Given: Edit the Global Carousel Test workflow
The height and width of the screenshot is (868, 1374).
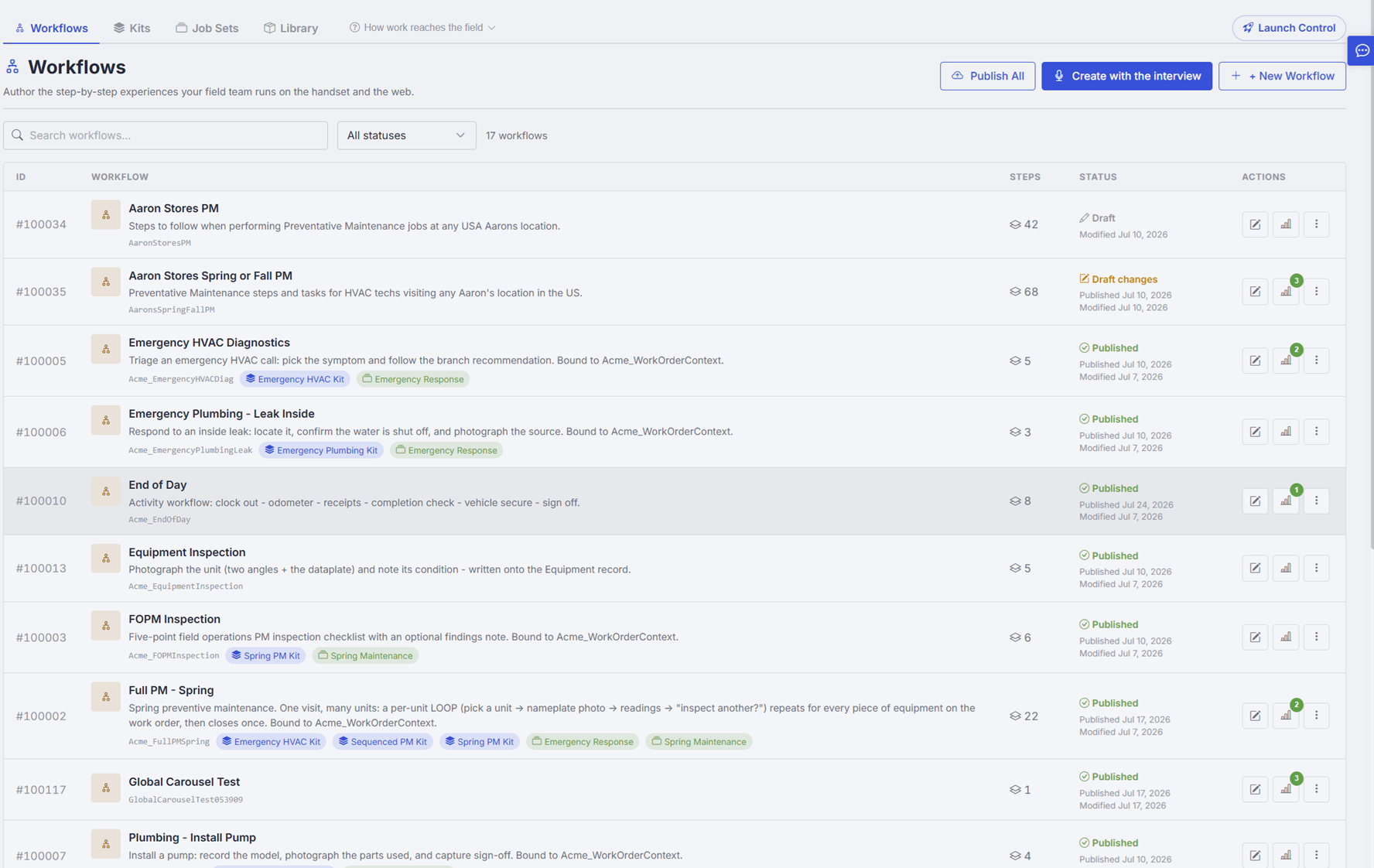Looking at the screenshot, I should [x=1255, y=789].
